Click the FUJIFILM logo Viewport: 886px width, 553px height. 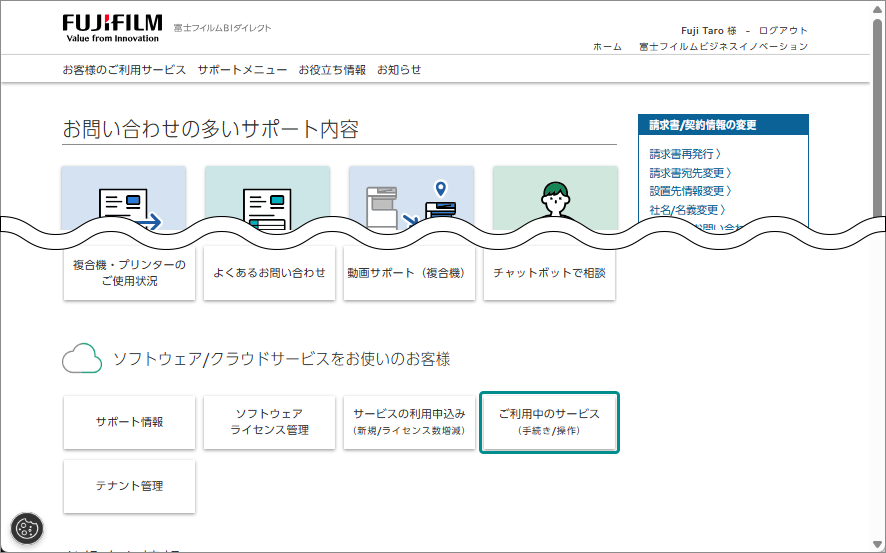(x=112, y=28)
